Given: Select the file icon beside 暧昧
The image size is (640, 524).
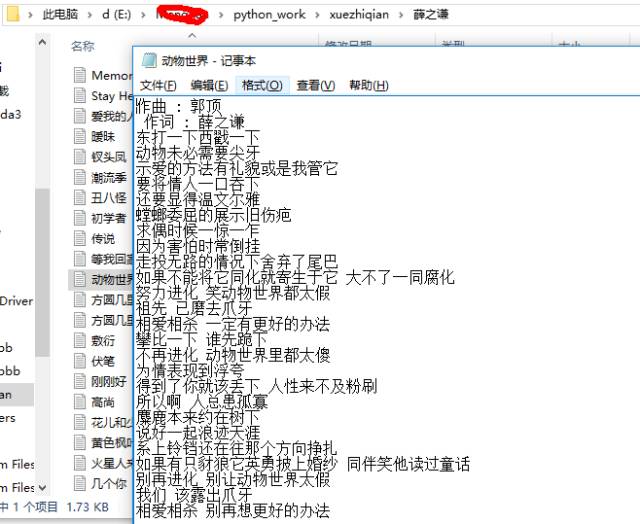Looking at the screenshot, I should click(80, 136).
